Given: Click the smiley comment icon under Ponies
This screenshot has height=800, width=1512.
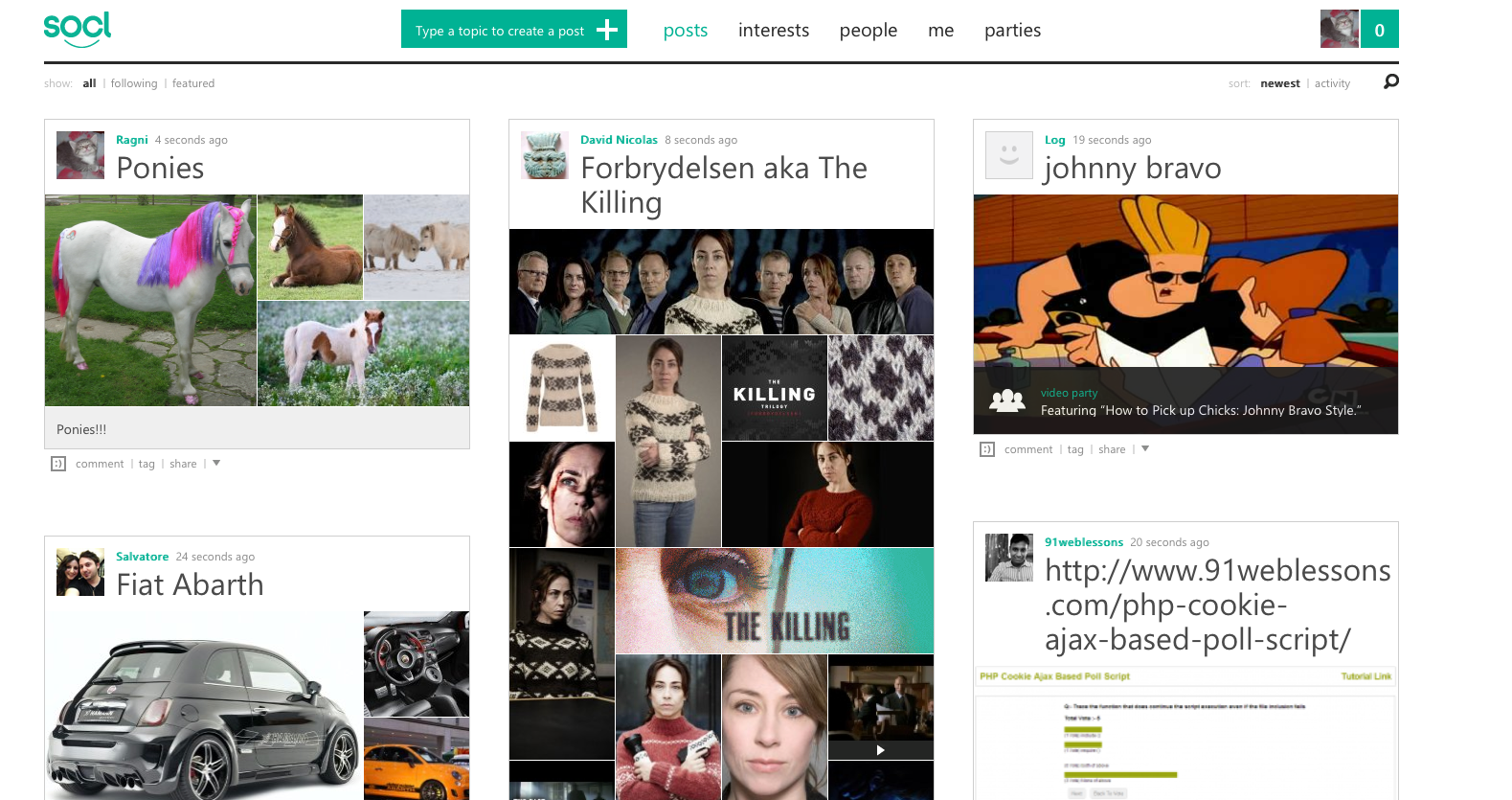Looking at the screenshot, I should pyautogui.click(x=58, y=464).
